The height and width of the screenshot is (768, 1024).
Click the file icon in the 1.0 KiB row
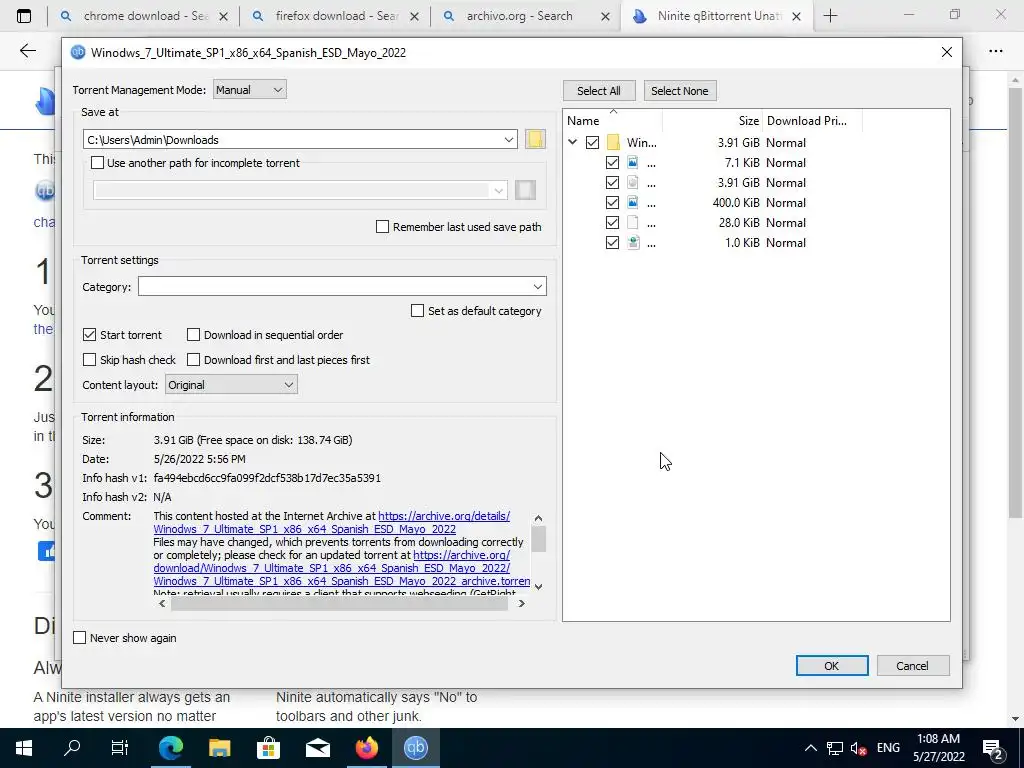point(632,242)
